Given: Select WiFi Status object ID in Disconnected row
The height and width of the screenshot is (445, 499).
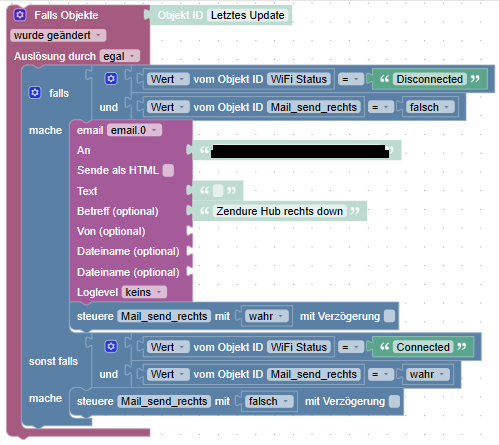Looking at the screenshot, I should pyautogui.click(x=299, y=79).
